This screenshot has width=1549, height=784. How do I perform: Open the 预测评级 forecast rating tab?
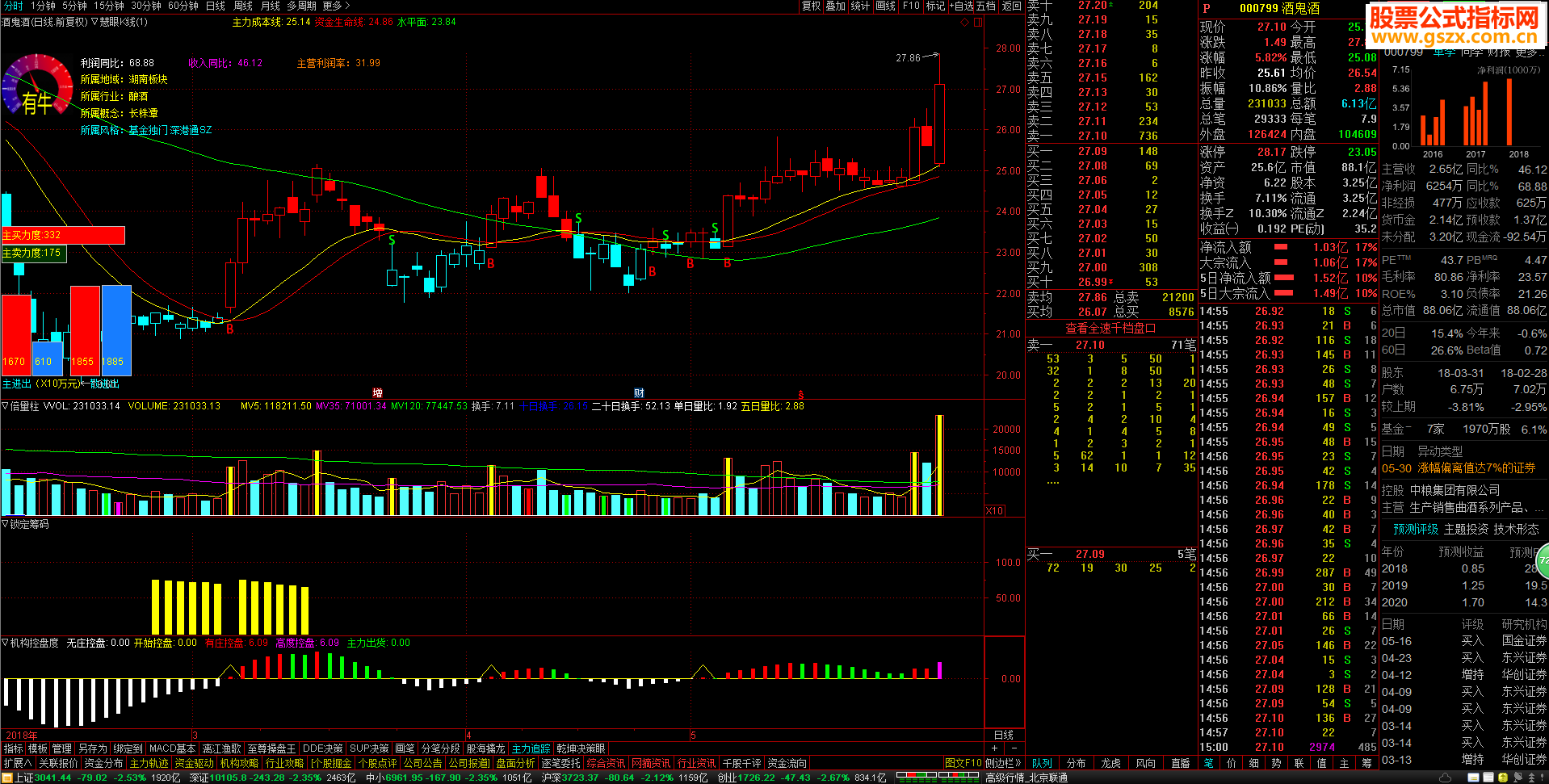[1416, 529]
